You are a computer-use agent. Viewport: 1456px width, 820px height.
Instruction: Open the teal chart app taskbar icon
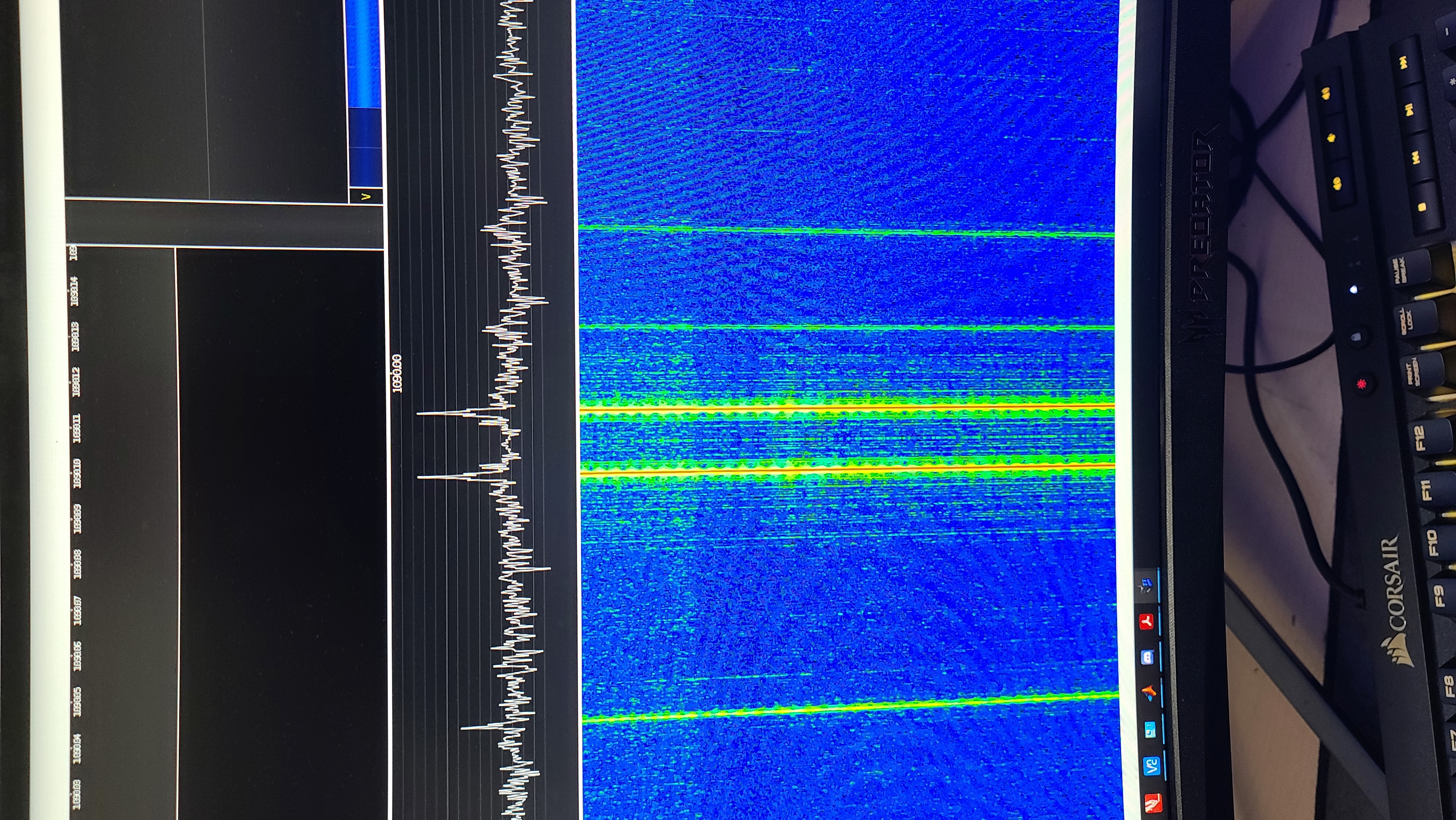coord(1150,730)
